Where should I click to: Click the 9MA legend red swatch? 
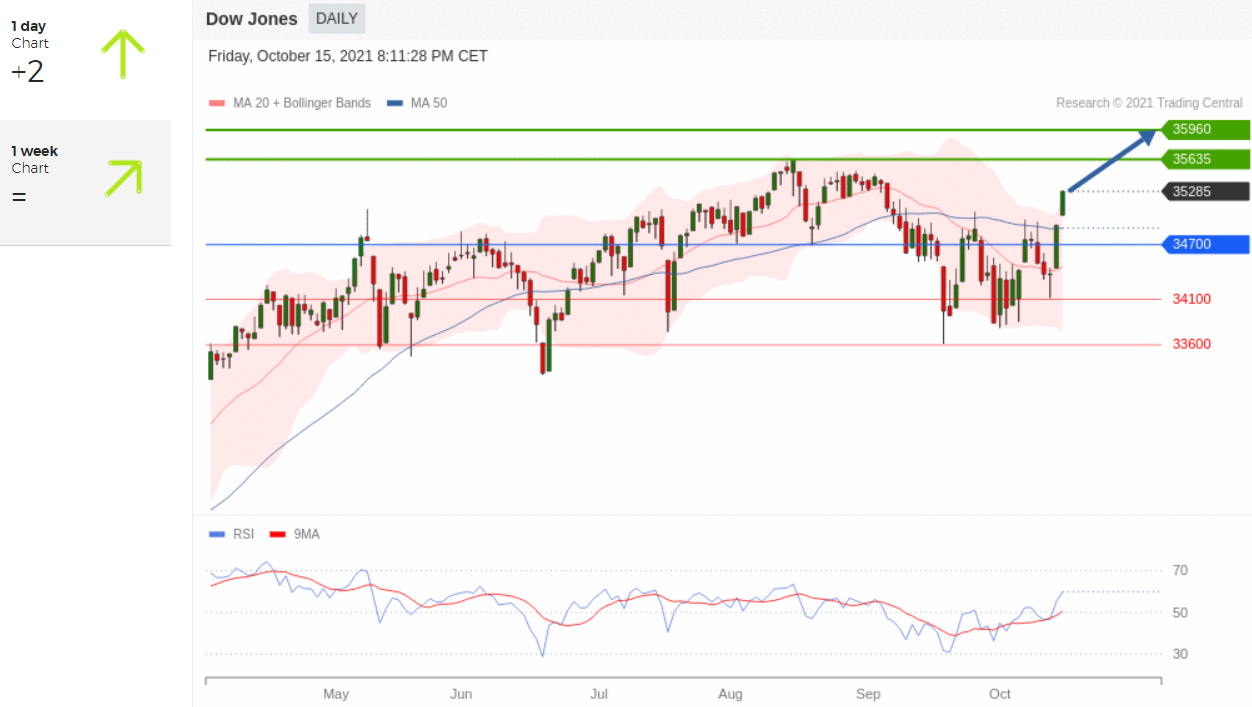point(276,534)
